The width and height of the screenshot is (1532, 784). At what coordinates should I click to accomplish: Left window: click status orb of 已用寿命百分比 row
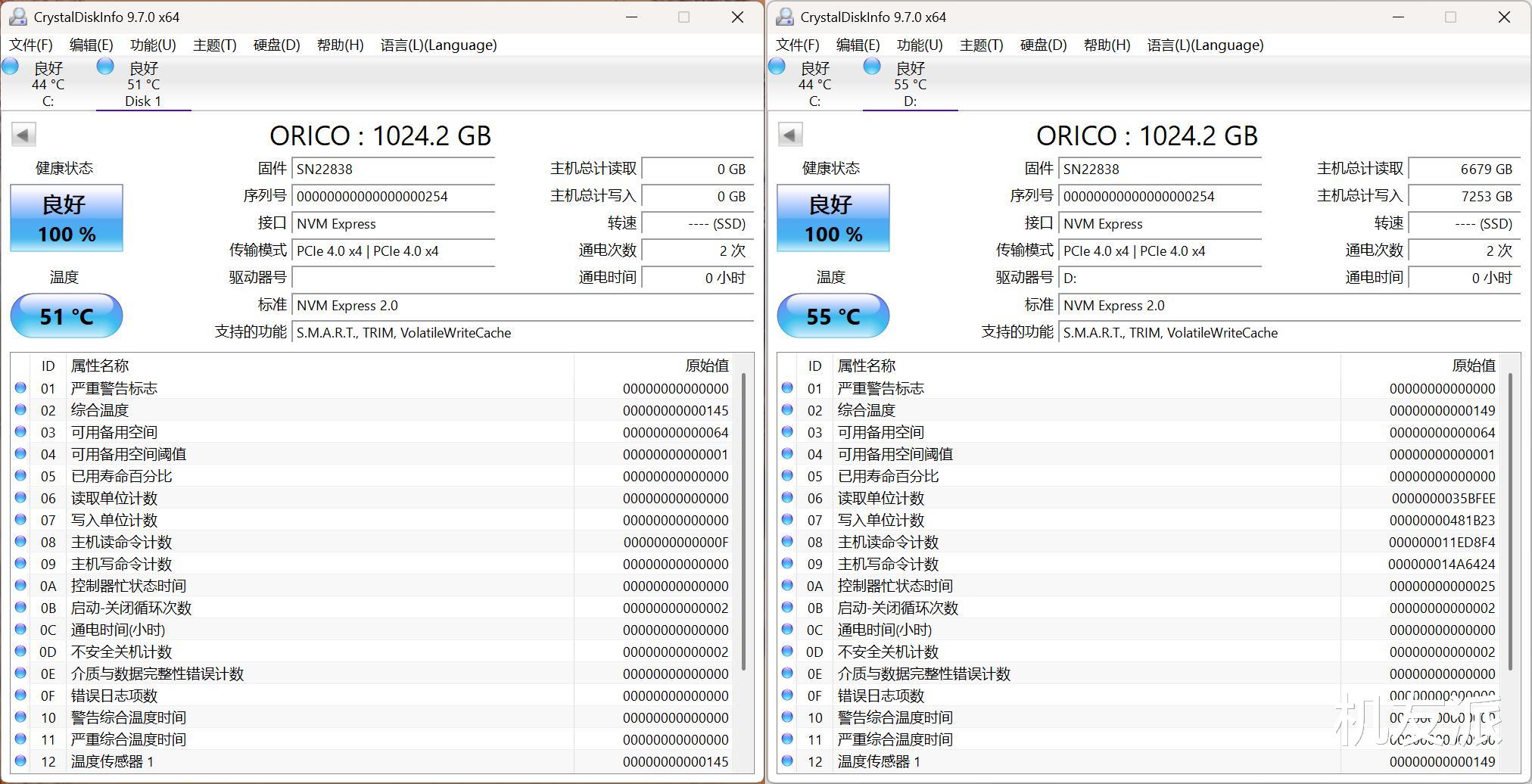[20, 476]
